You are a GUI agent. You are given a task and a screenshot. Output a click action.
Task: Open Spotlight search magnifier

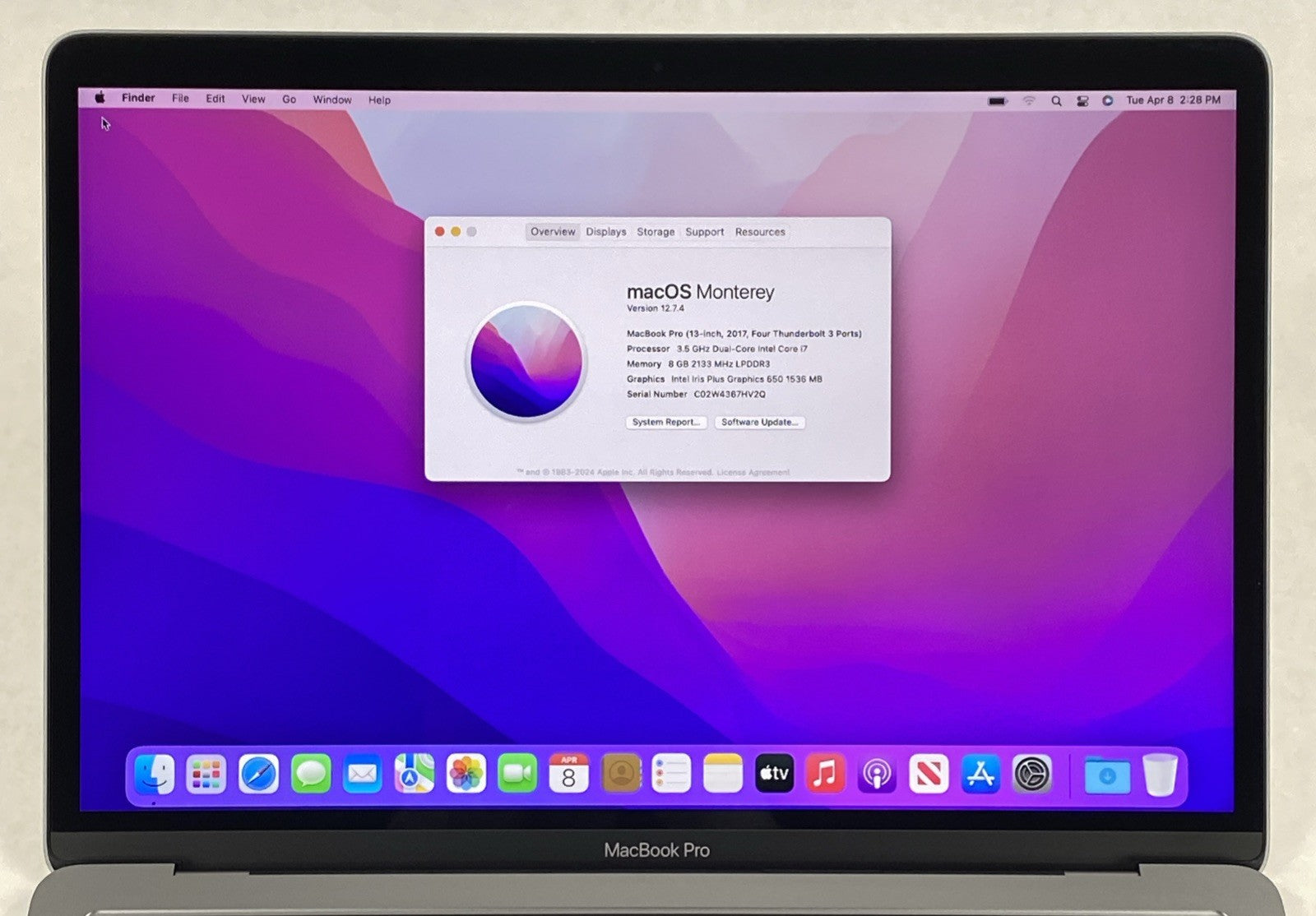pyautogui.click(x=1056, y=101)
